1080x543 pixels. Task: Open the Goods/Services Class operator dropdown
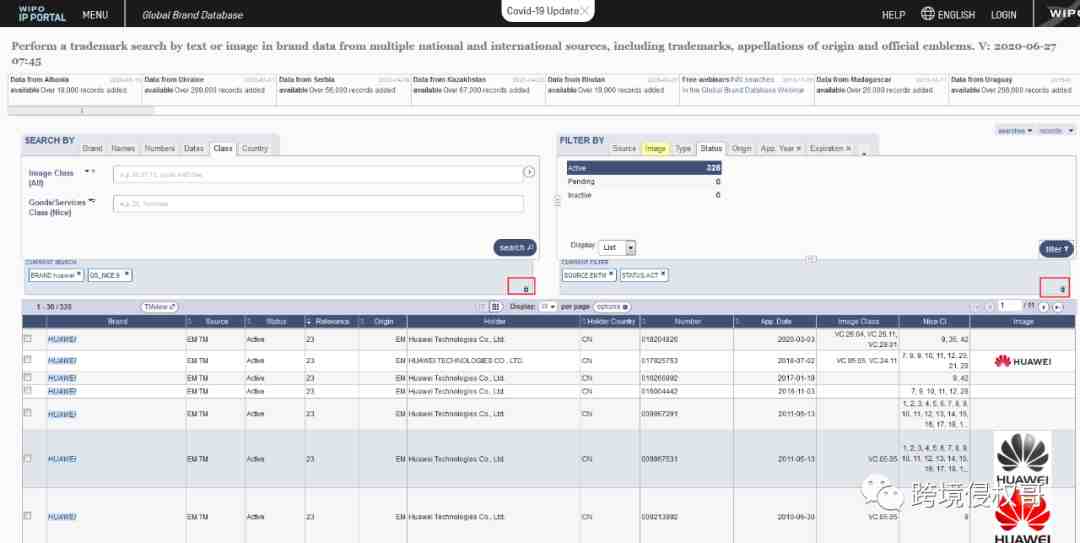[x=92, y=201]
